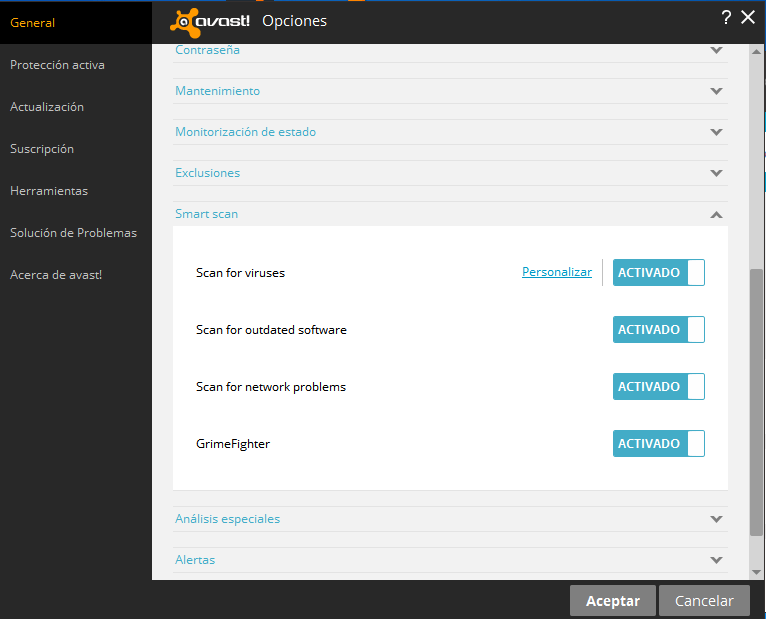Click the scrollbar up arrow
The width and height of the screenshot is (766, 619).
(x=756, y=51)
